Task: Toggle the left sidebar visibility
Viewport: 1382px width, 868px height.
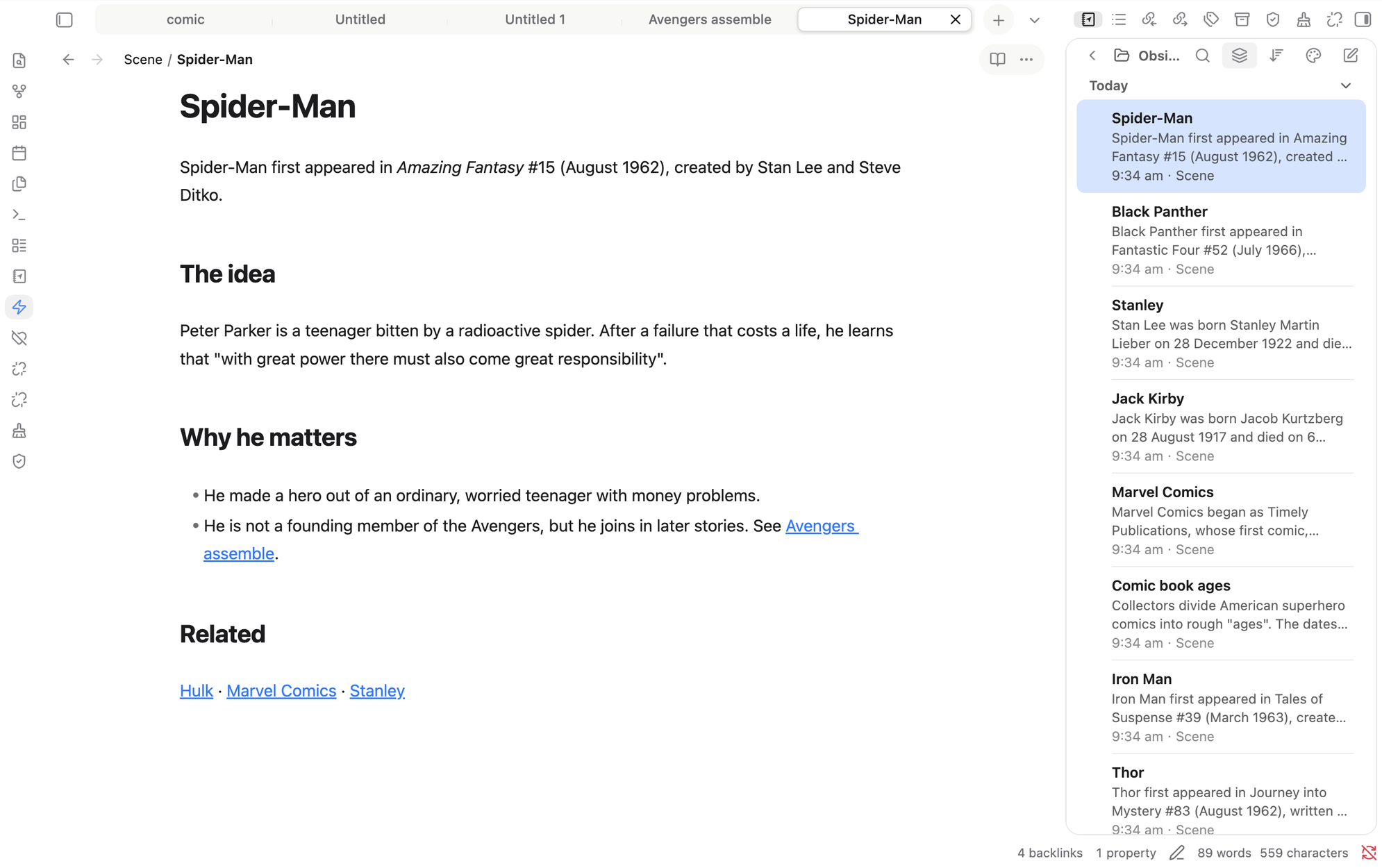Action: pyautogui.click(x=65, y=19)
